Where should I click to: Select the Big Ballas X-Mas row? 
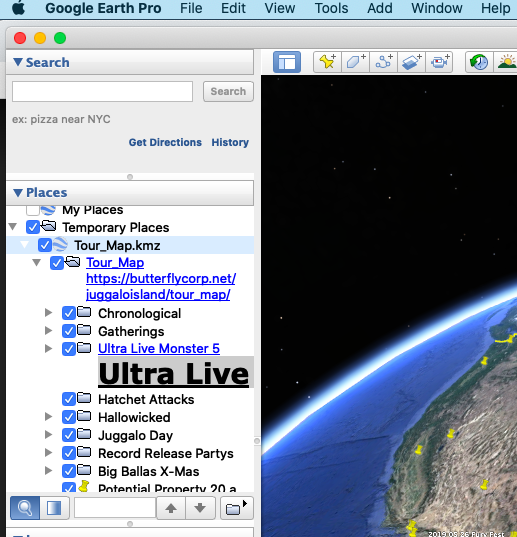point(130,471)
